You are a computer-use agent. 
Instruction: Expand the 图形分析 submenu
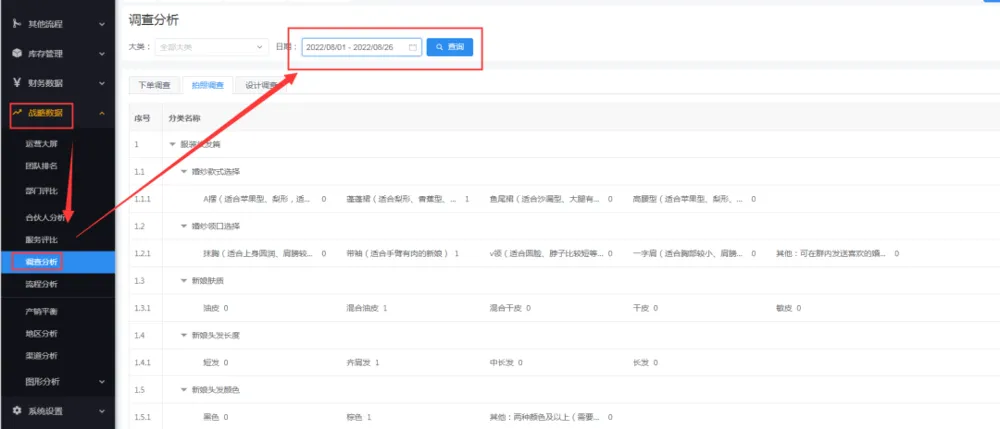click(x=102, y=381)
